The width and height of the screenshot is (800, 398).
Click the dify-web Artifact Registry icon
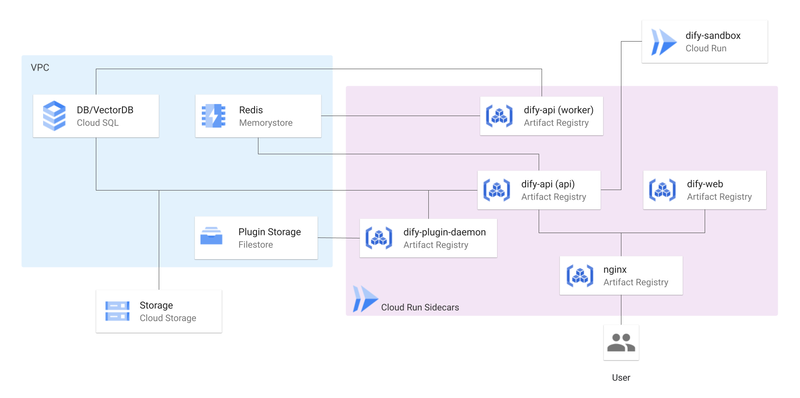[662, 190]
